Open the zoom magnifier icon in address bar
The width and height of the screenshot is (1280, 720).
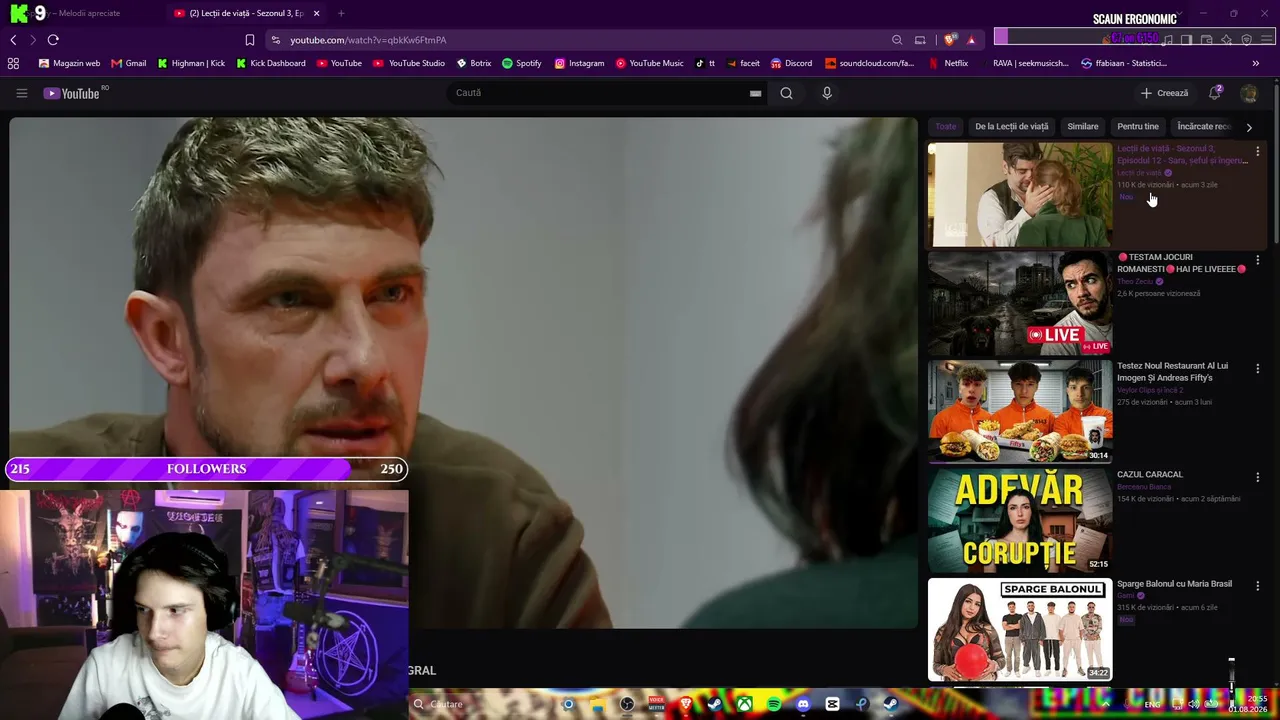click(x=897, y=40)
